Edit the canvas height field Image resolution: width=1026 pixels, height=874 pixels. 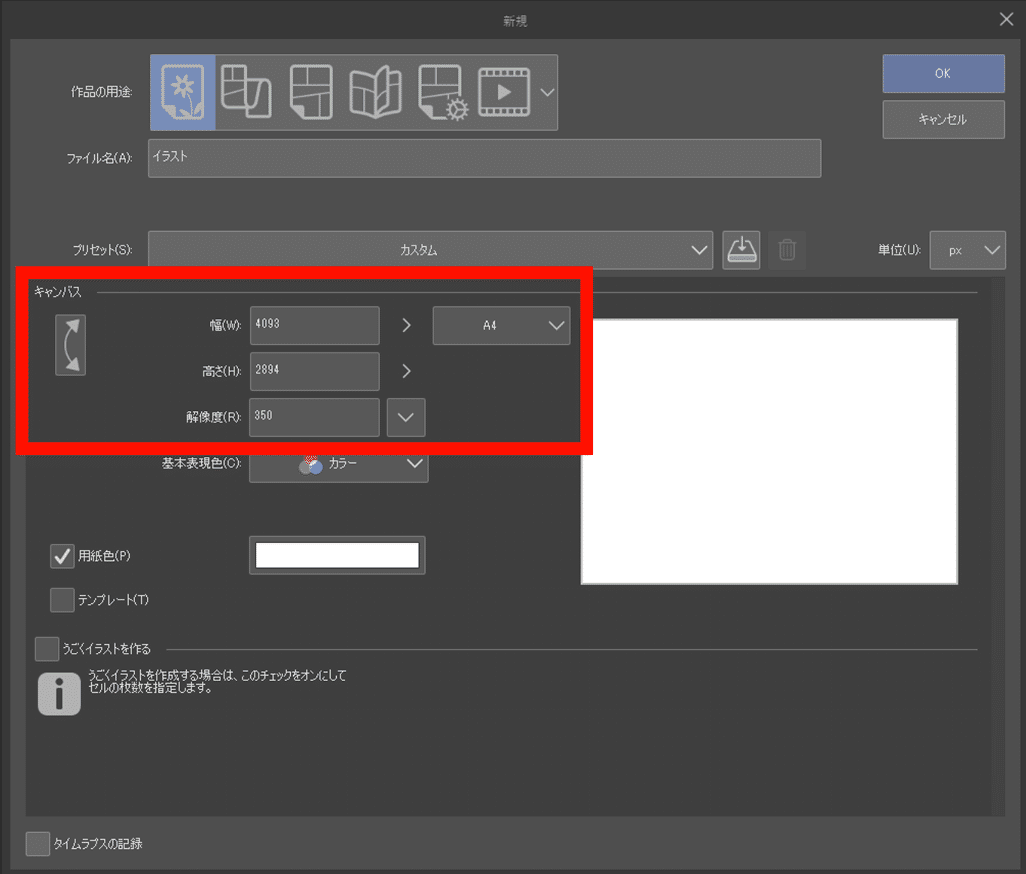click(314, 371)
